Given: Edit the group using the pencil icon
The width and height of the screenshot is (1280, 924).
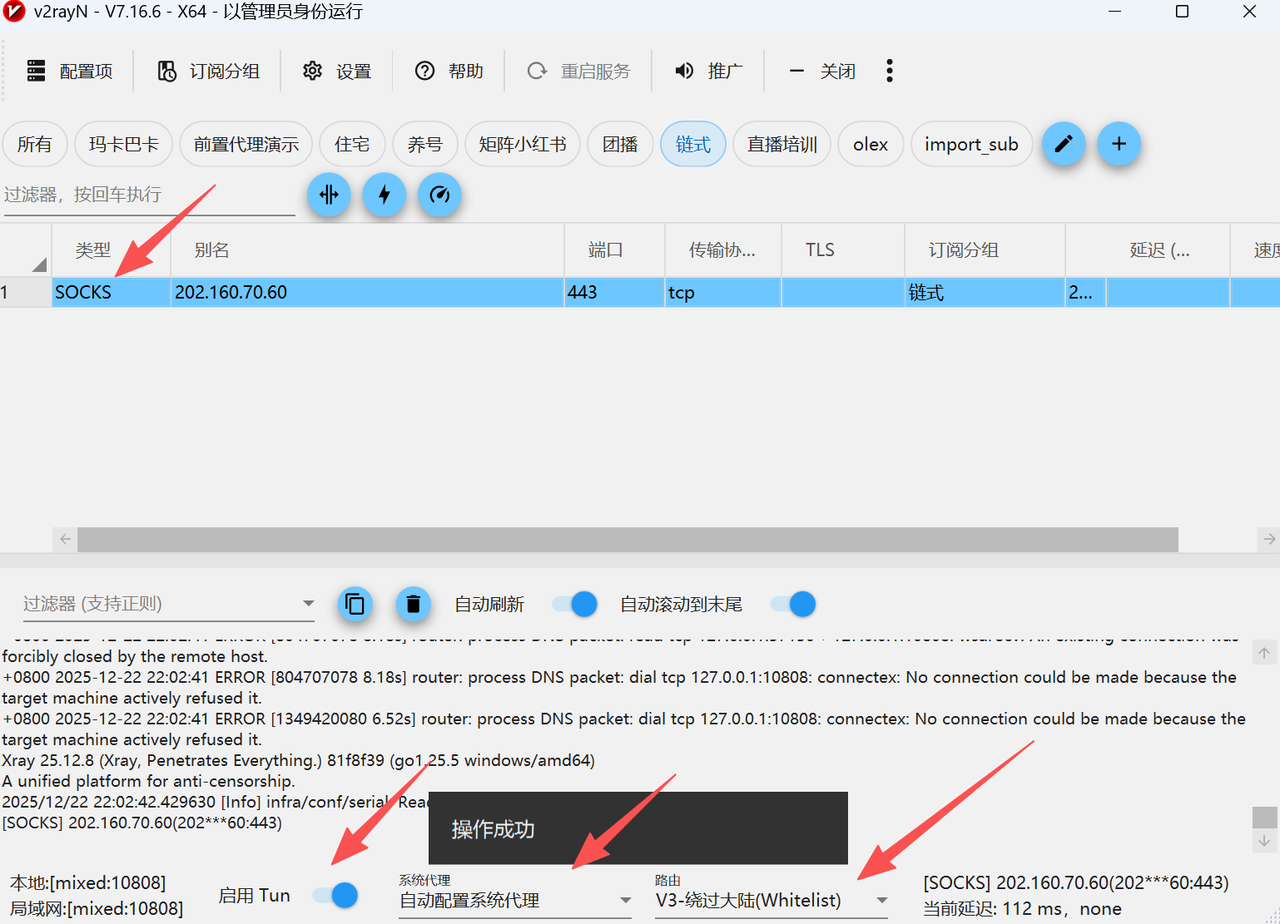Looking at the screenshot, I should tap(1063, 144).
